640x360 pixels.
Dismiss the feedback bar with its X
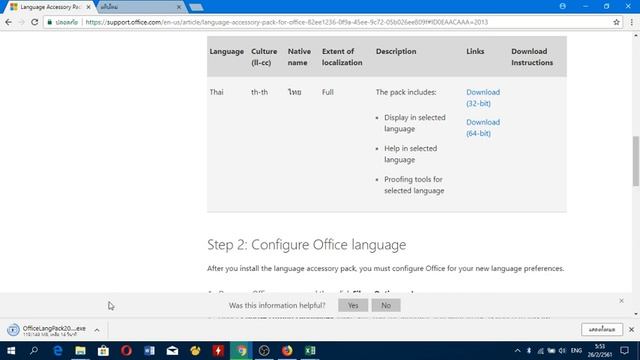(621, 300)
